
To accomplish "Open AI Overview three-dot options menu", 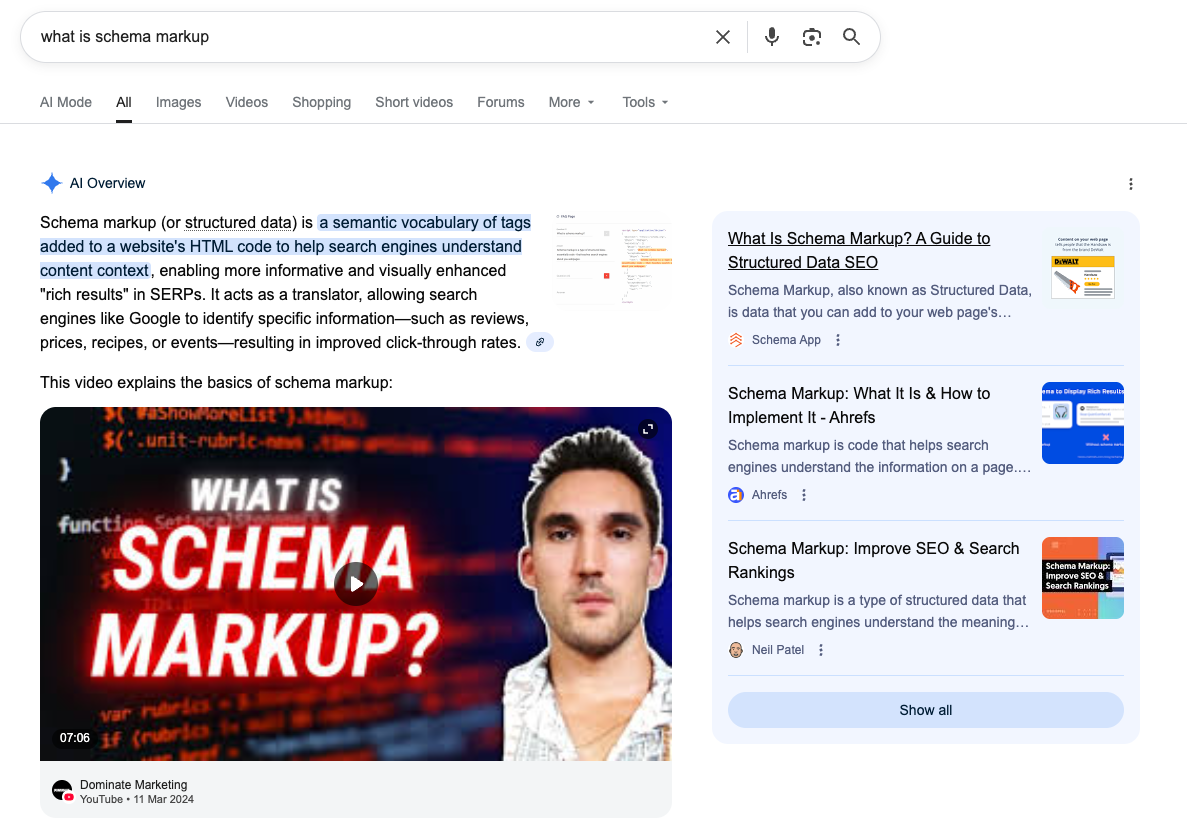I will tap(1131, 184).
